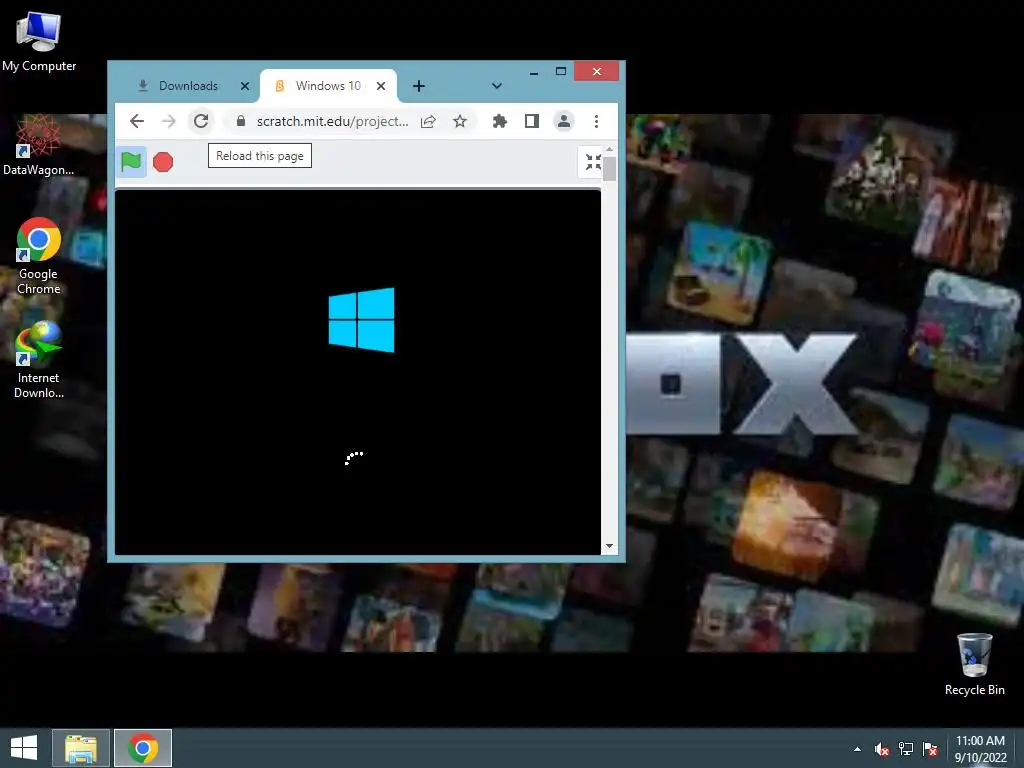
Task: Close the Downloads tab
Action: tap(245, 86)
